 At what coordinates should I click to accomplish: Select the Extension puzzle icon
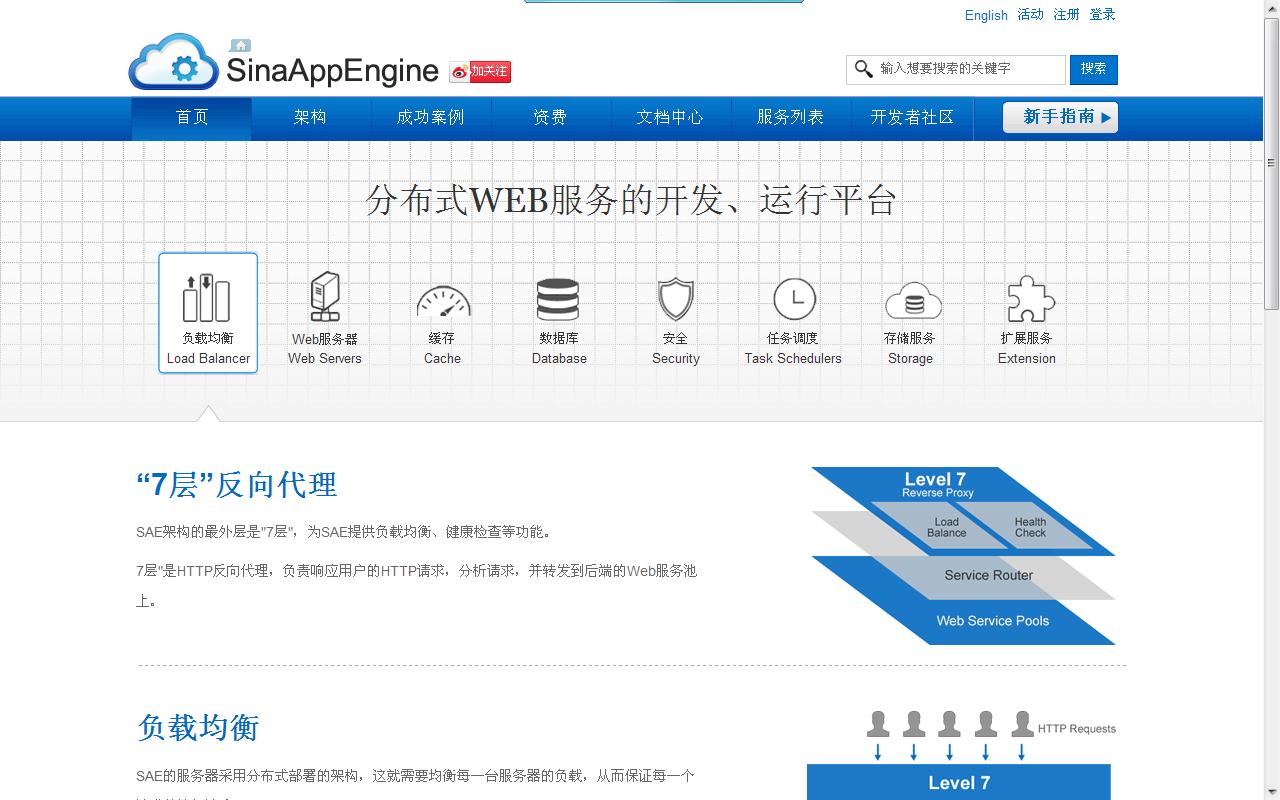1029,299
